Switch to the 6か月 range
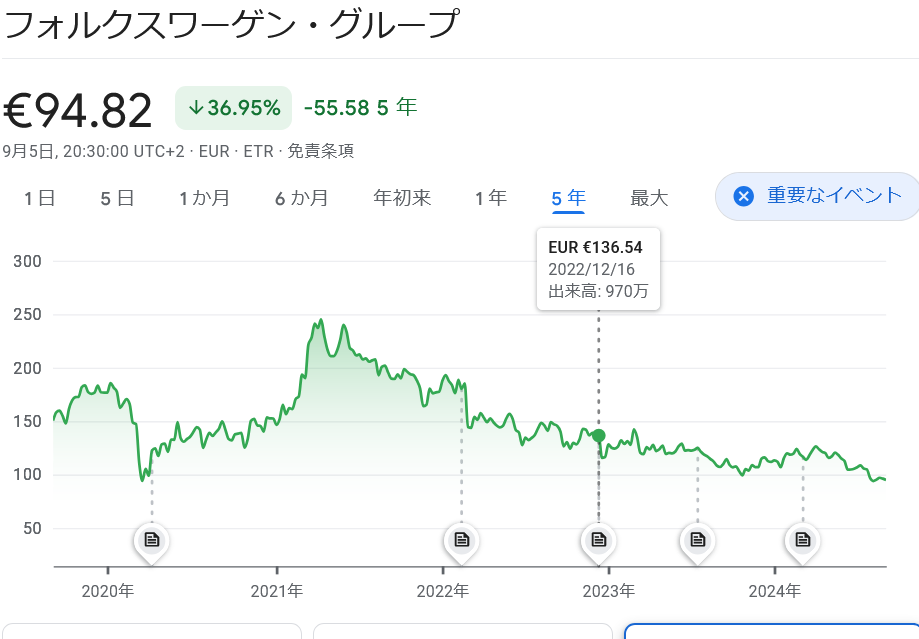 (x=301, y=197)
